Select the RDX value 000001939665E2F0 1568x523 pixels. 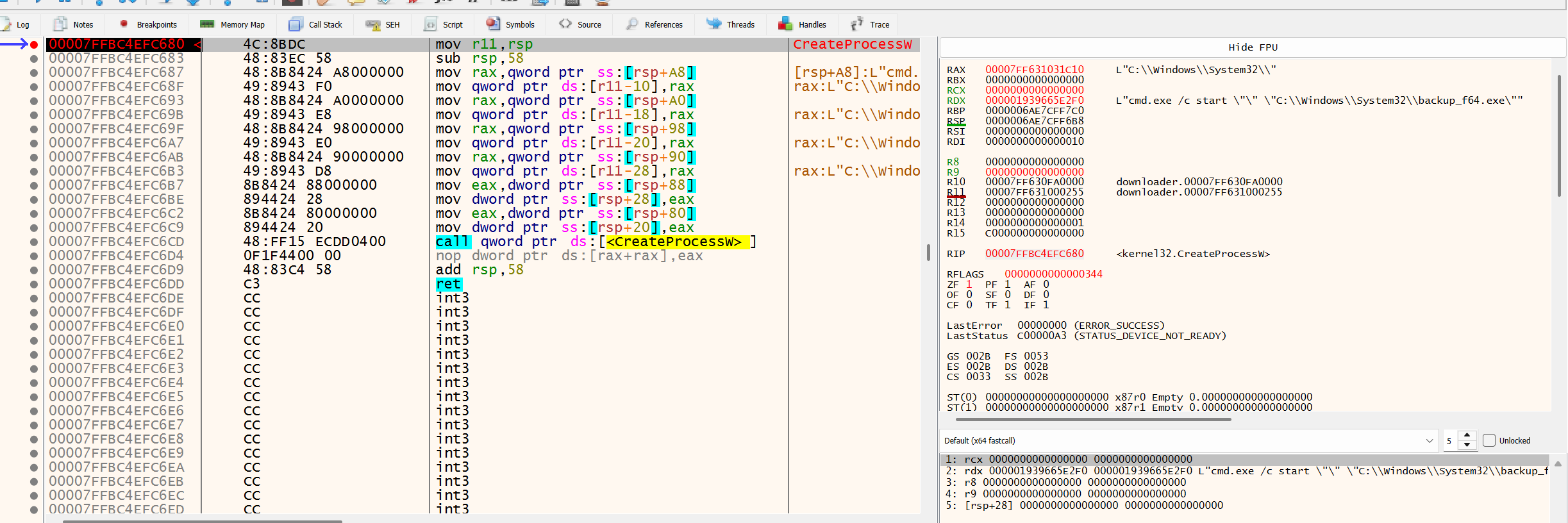(x=1034, y=100)
